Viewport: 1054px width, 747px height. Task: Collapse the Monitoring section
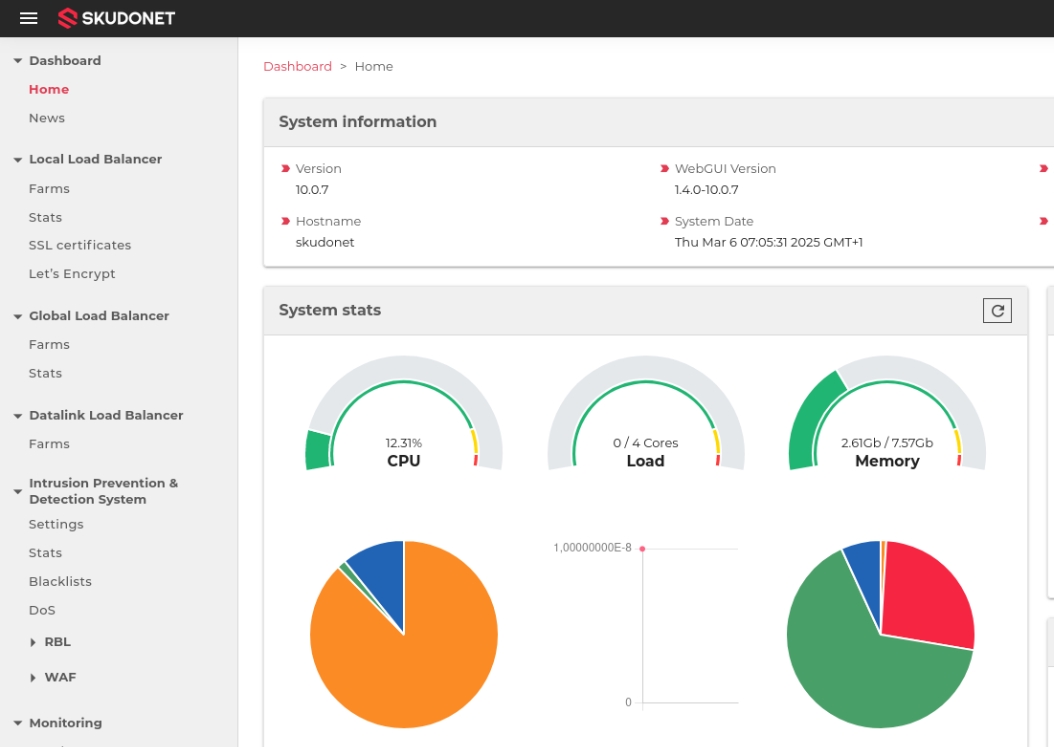coord(18,723)
